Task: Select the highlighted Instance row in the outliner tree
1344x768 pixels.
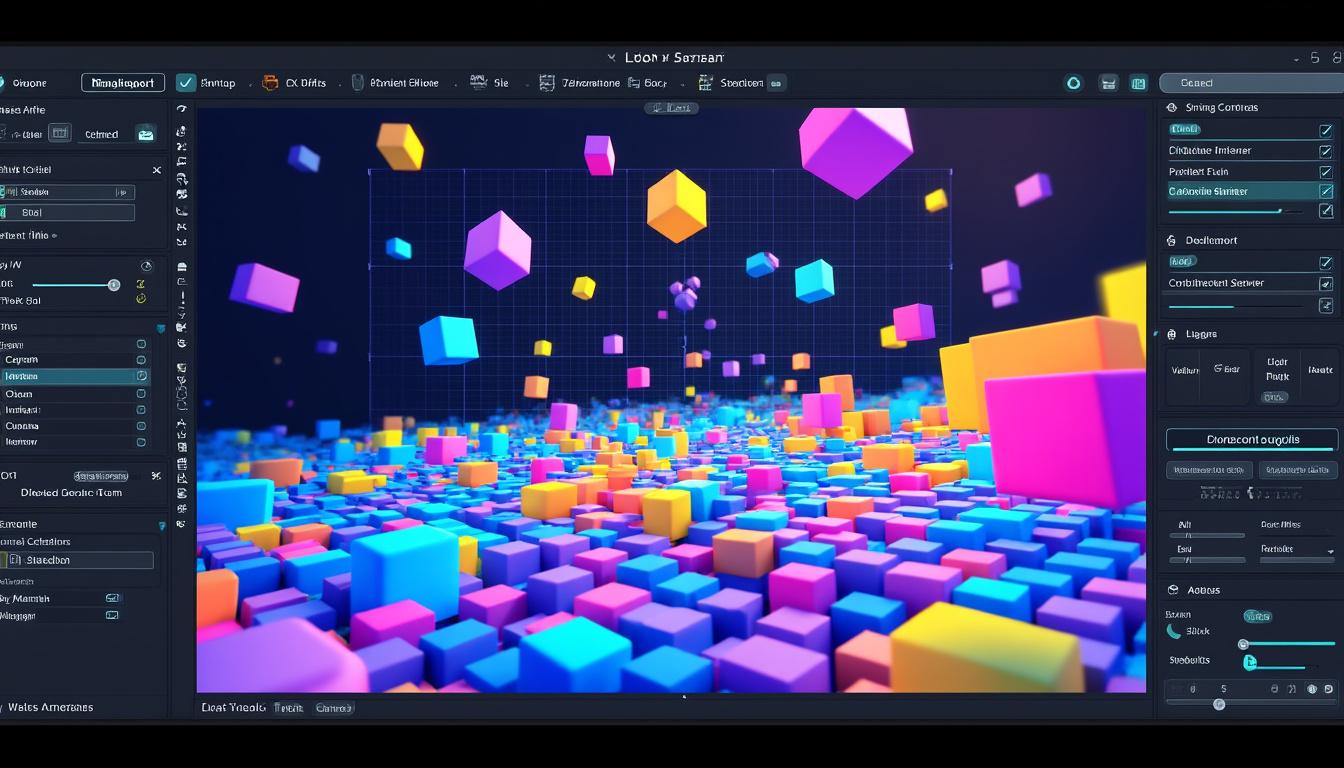Action: 70,376
